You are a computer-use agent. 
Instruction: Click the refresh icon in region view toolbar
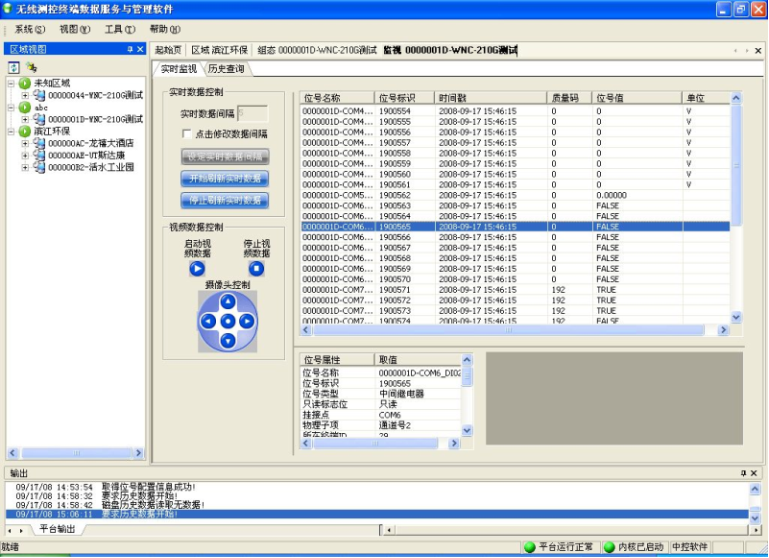(14, 67)
